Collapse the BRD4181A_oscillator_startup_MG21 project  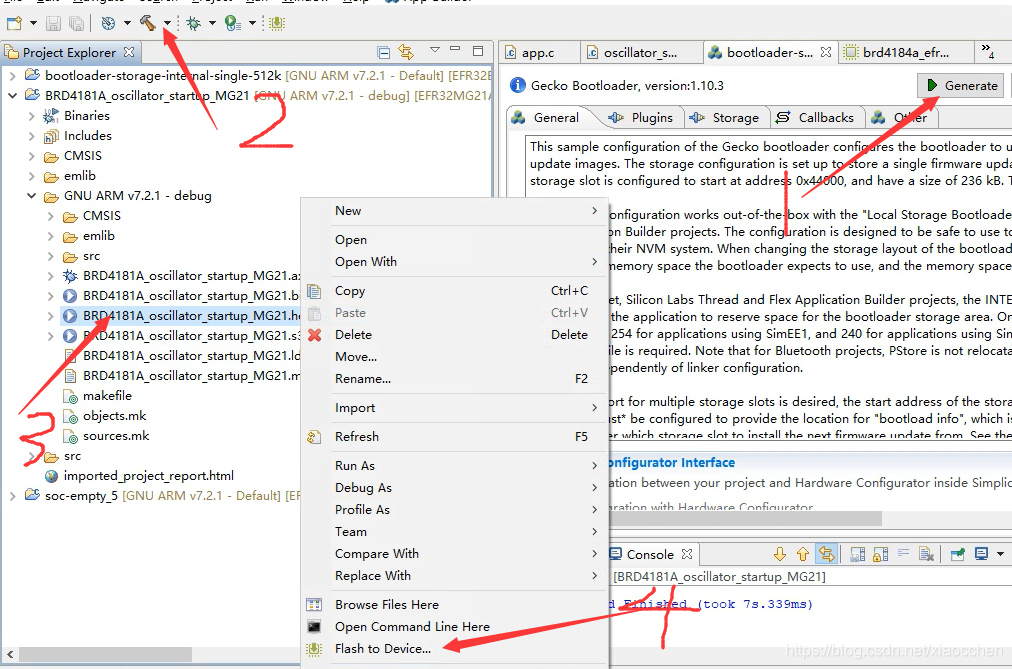click(x=12, y=96)
